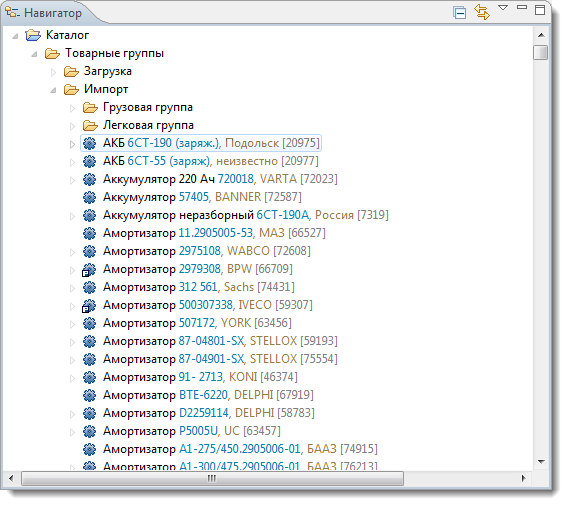The image size is (567, 505).
Task: Click gear icon of АКБ 6СТ-55
Action: [x=89, y=161]
